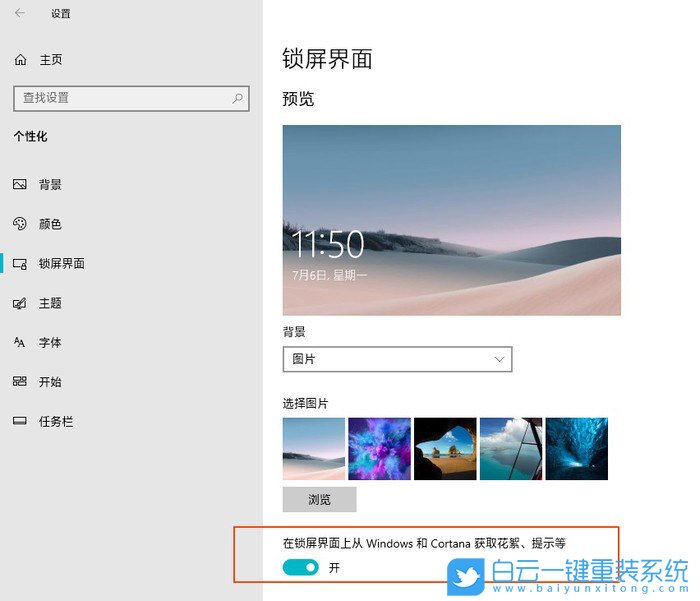Click the 字体 font icon
700x601 pixels.
click(x=20, y=342)
